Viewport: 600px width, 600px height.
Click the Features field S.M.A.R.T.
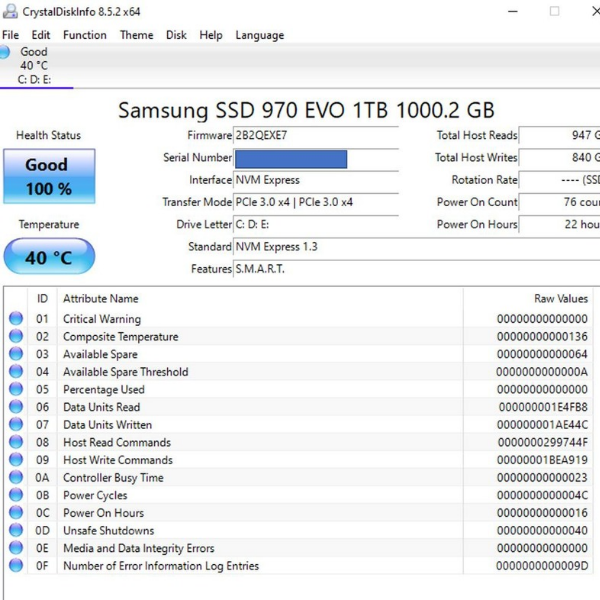coord(417,269)
